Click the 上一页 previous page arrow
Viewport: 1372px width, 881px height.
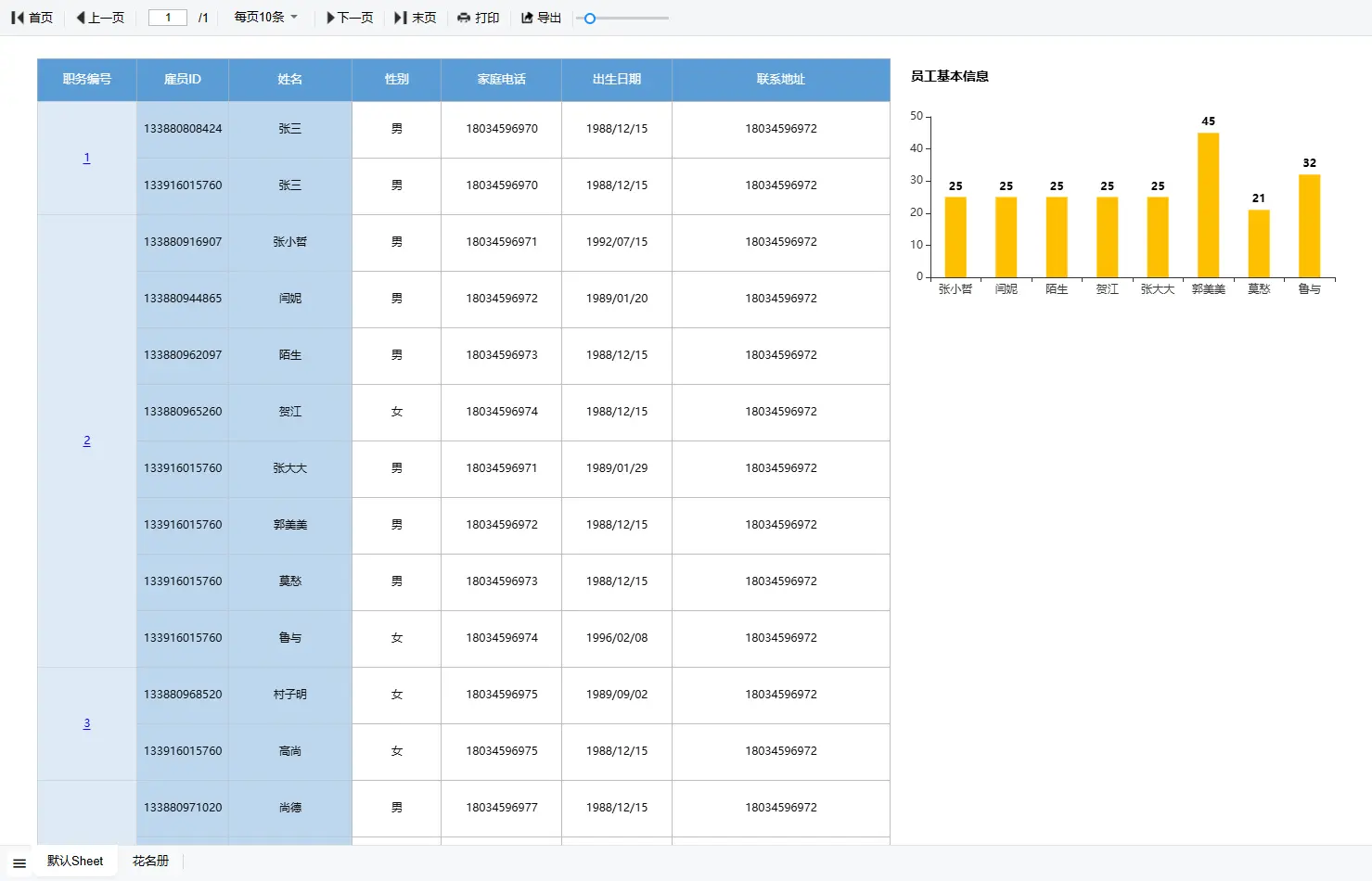click(x=81, y=18)
